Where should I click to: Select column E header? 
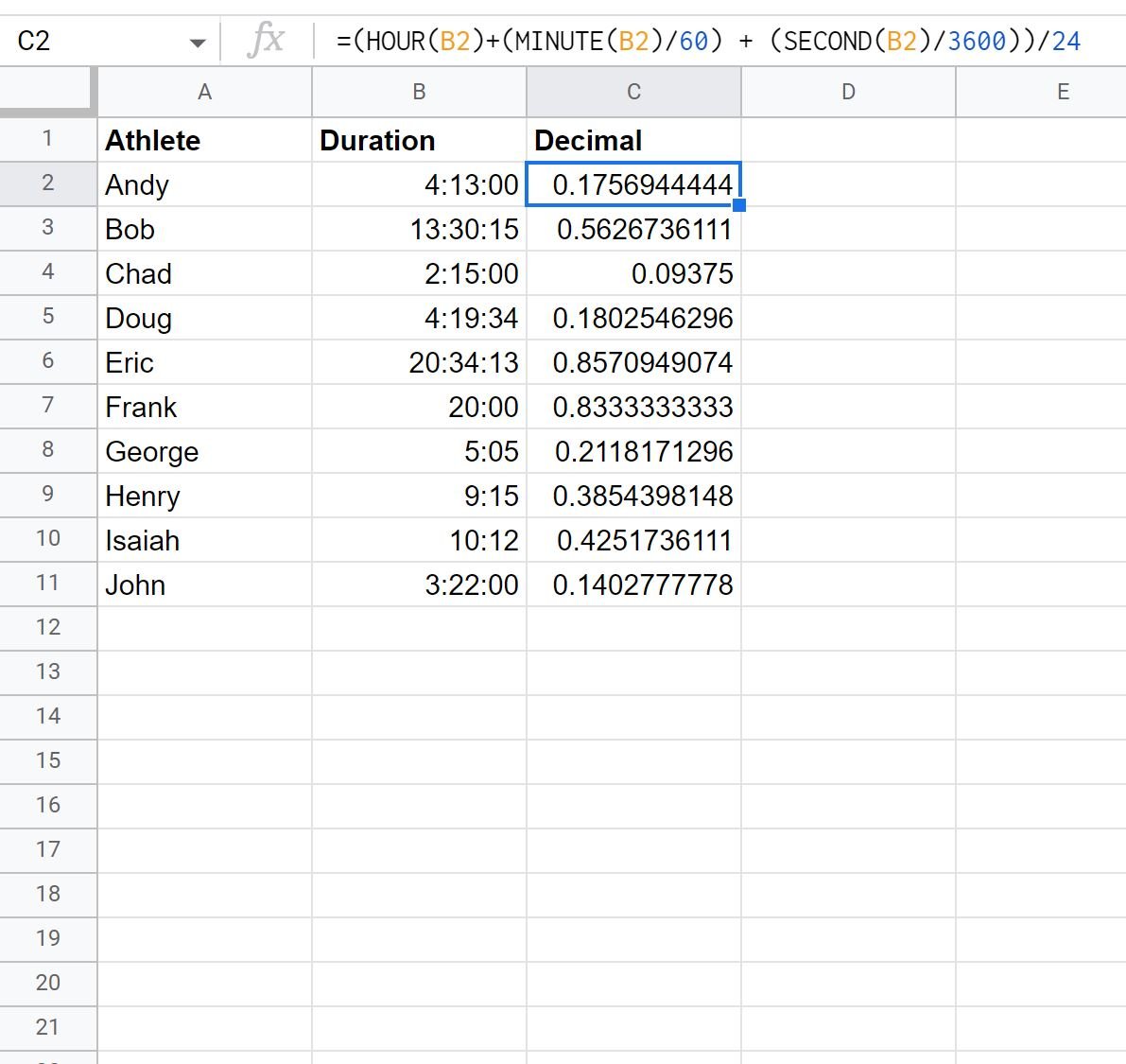(1041, 92)
